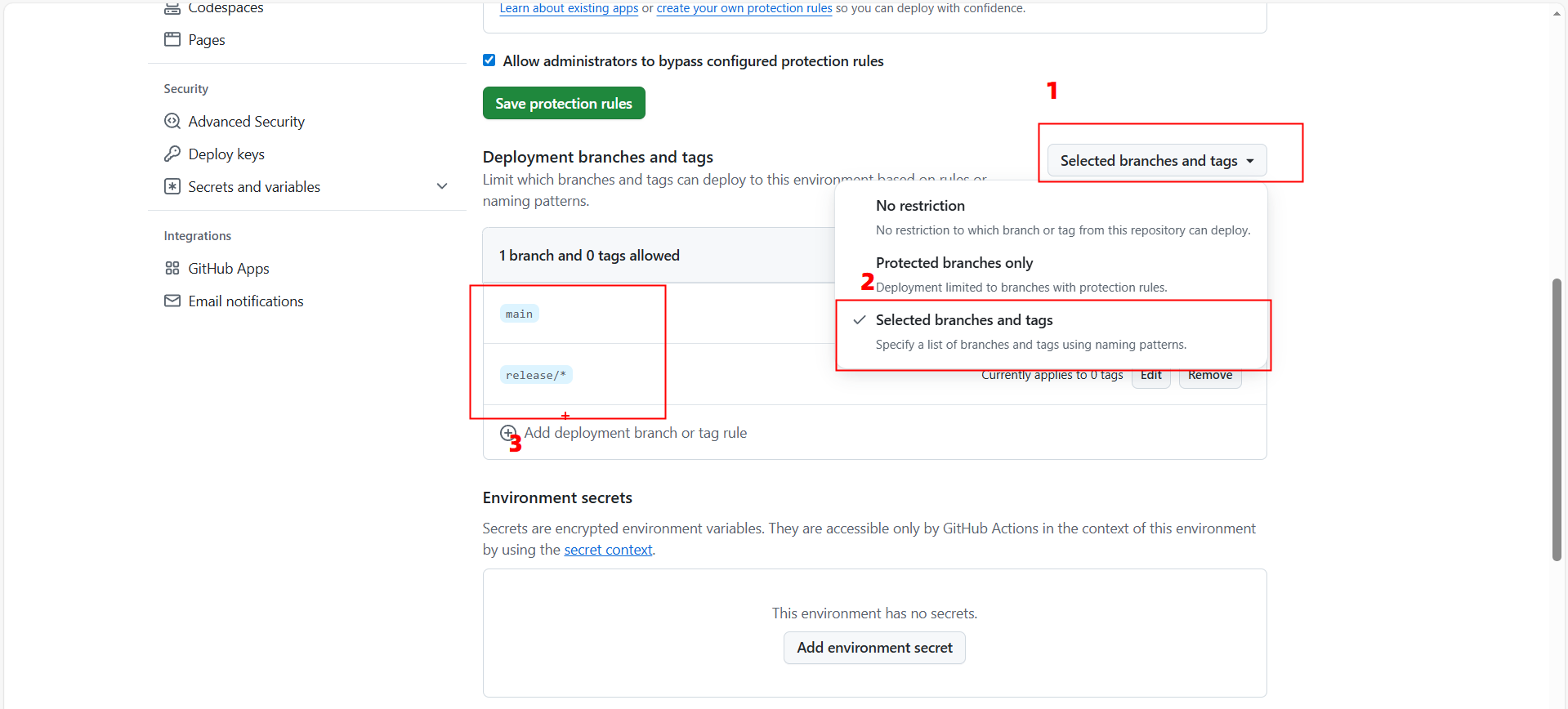
Task: Select the Protected branches only option
Action: [x=954, y=263]
